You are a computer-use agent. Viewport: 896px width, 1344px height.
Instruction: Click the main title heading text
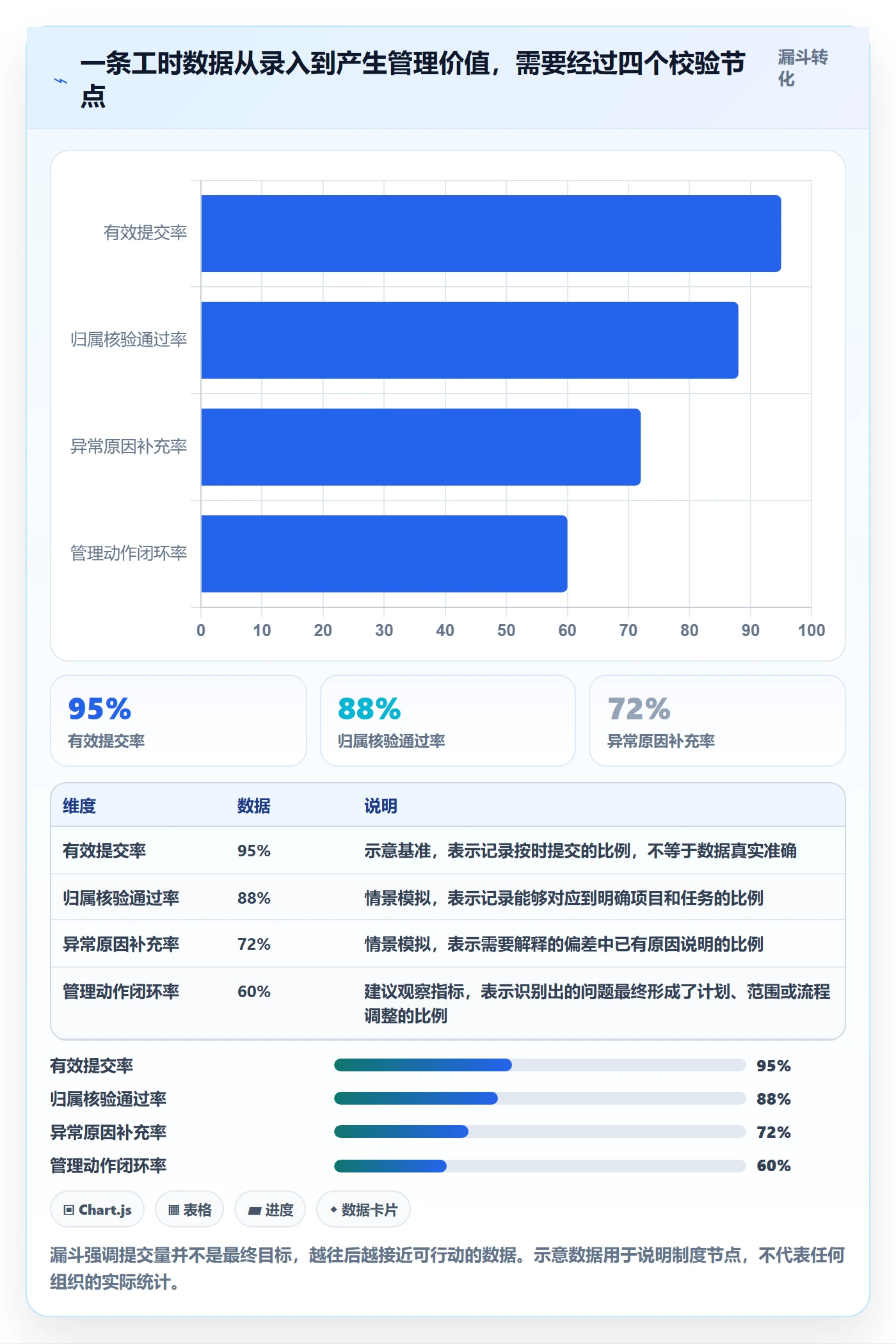coord(413,79)
